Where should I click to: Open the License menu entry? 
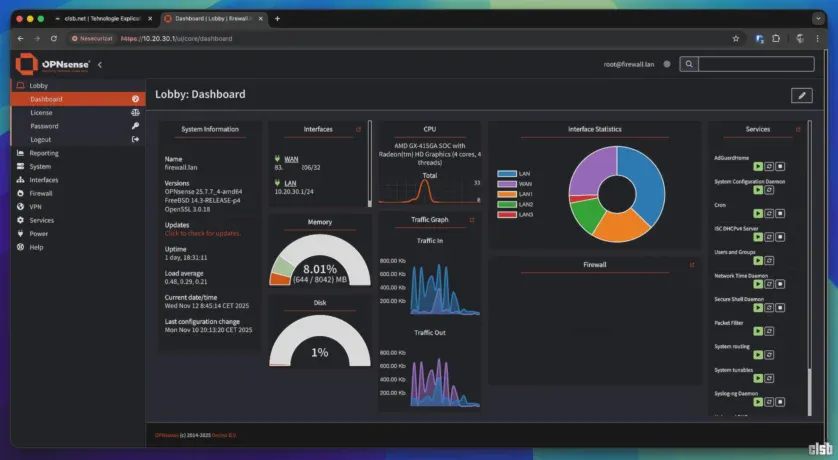tap(78, 113)
